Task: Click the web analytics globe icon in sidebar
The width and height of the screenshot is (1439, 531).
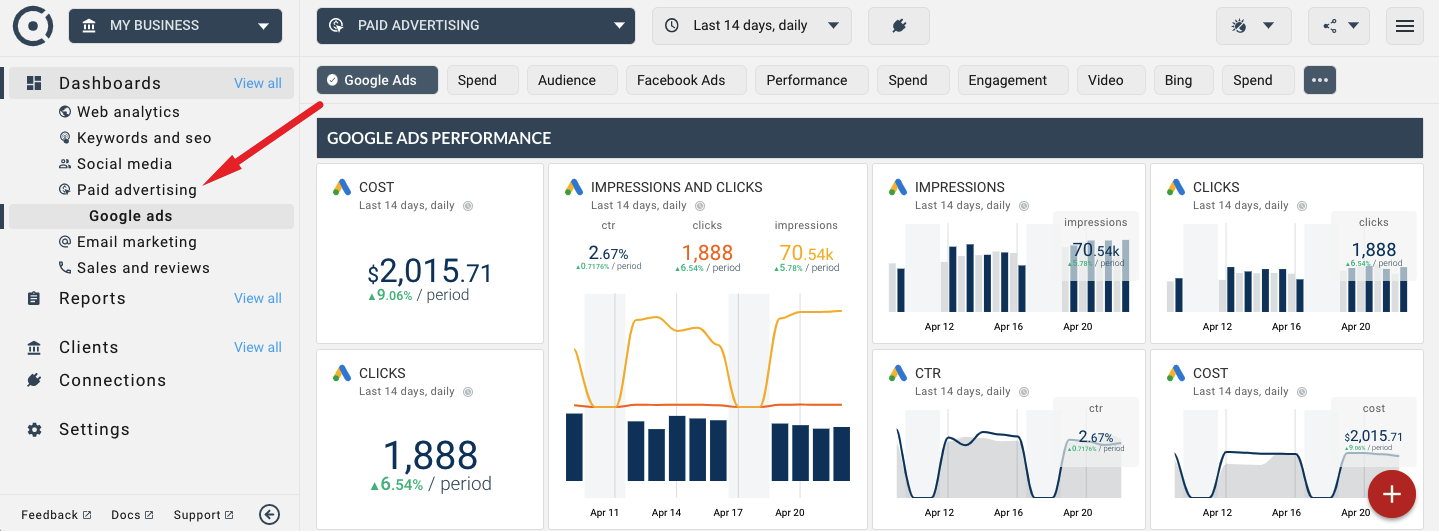Action: point(65,112)
